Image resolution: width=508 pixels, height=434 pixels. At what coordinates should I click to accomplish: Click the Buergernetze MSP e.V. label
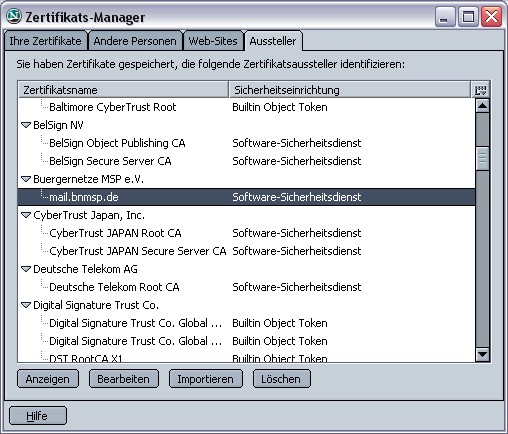(x=88, y=179)
